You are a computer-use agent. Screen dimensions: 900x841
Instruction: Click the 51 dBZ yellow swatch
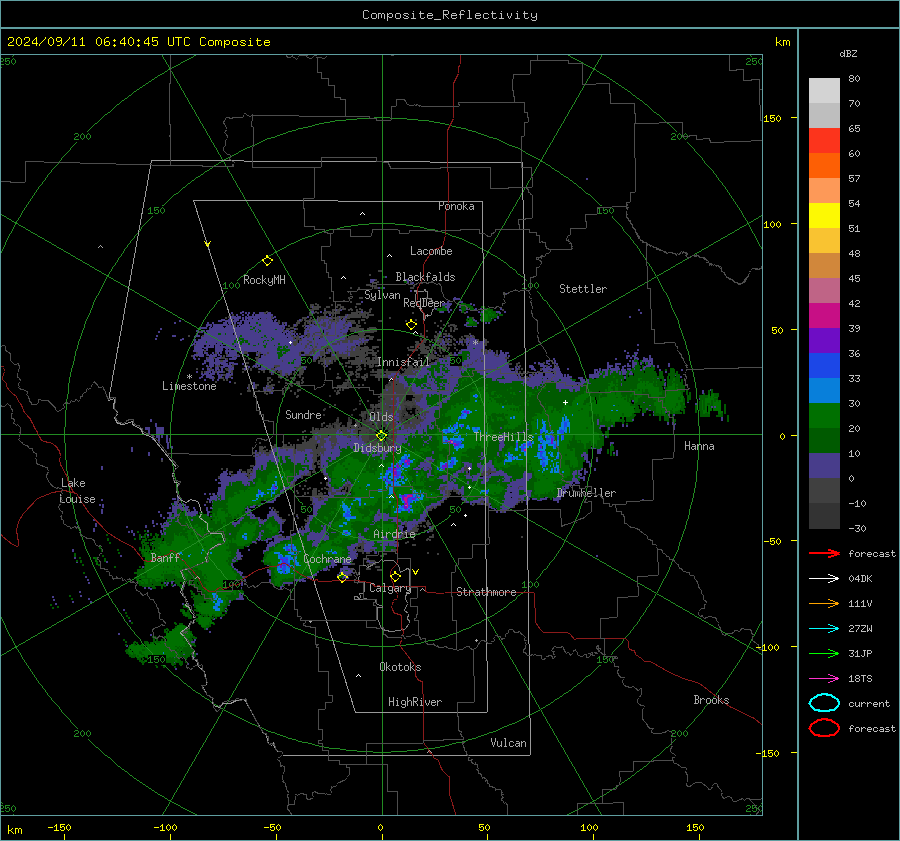824,215
